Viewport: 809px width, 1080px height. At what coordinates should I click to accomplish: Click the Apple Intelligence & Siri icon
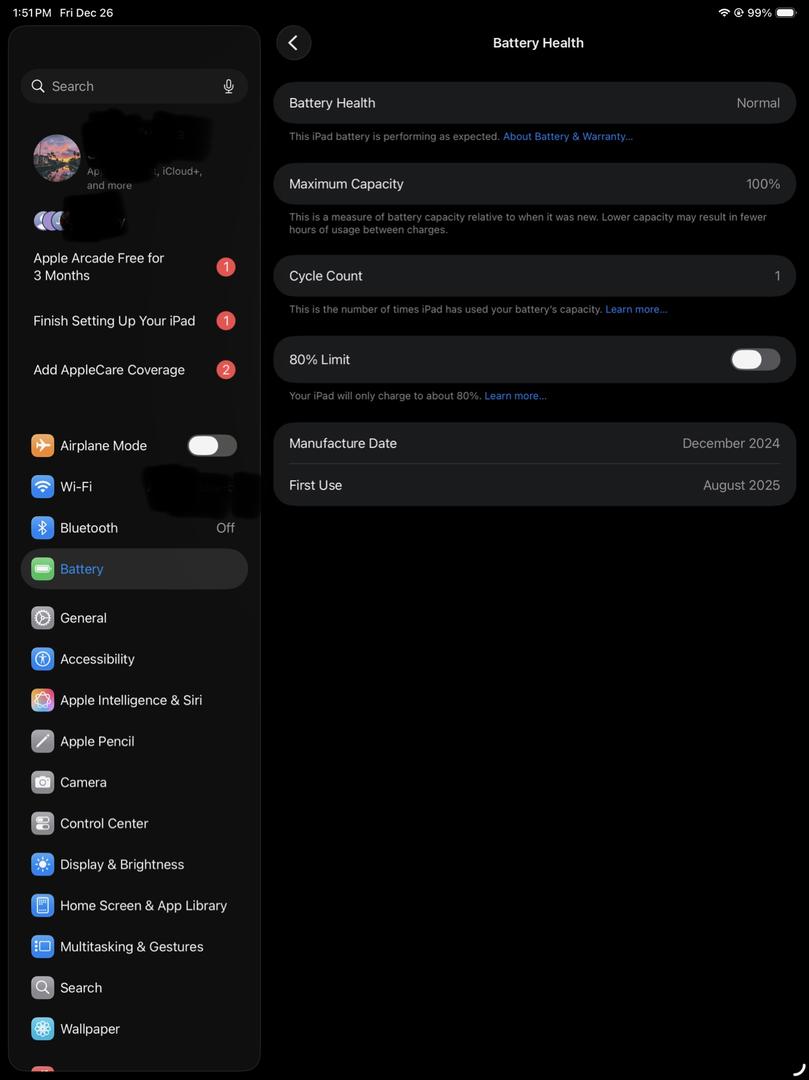pyautogui.click(x=43, y=700)
